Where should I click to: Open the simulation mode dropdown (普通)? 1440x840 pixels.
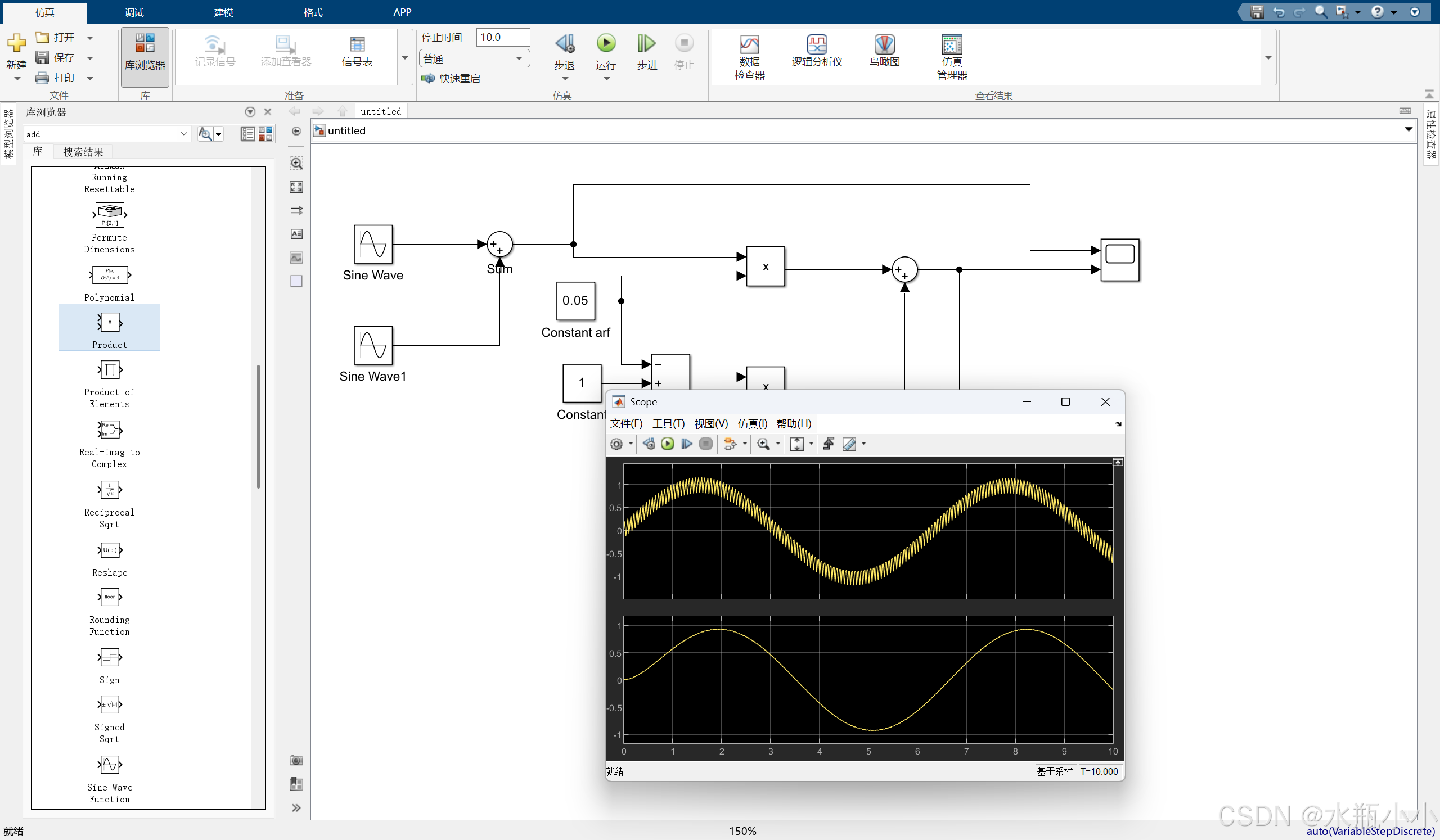coord(473,59)
